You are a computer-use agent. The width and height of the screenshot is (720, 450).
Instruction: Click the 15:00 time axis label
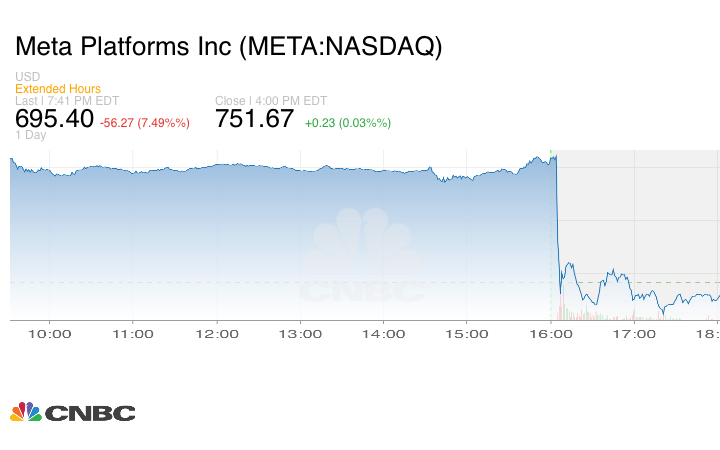tap(467, 334)
